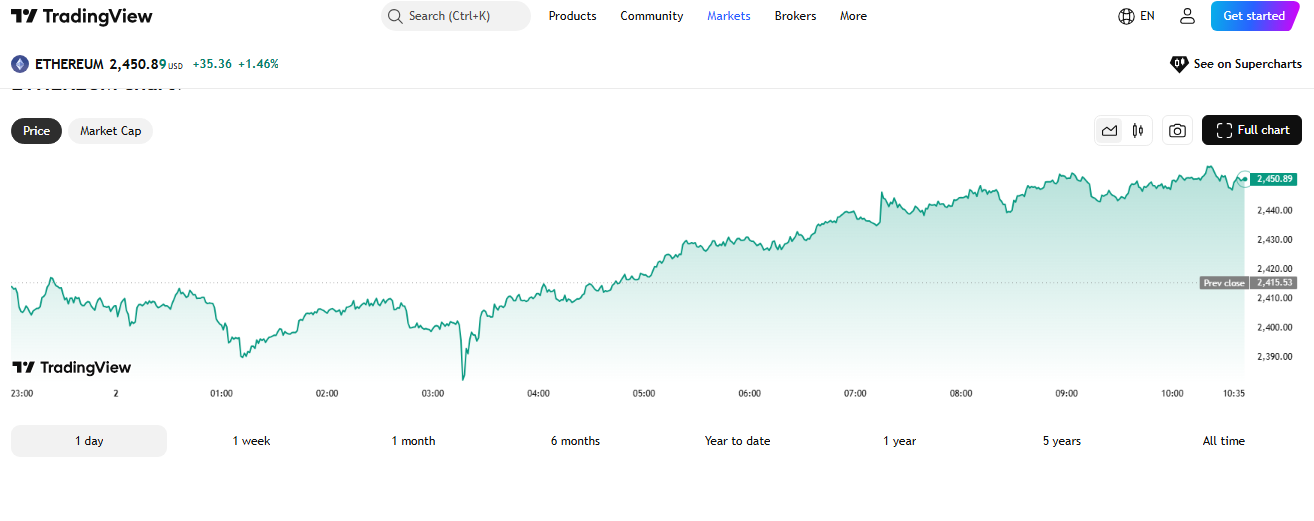Viewport: 1314px width, 521px height.
Task: Click the 05:00 time axis label
Action: [x=644, y=394]
